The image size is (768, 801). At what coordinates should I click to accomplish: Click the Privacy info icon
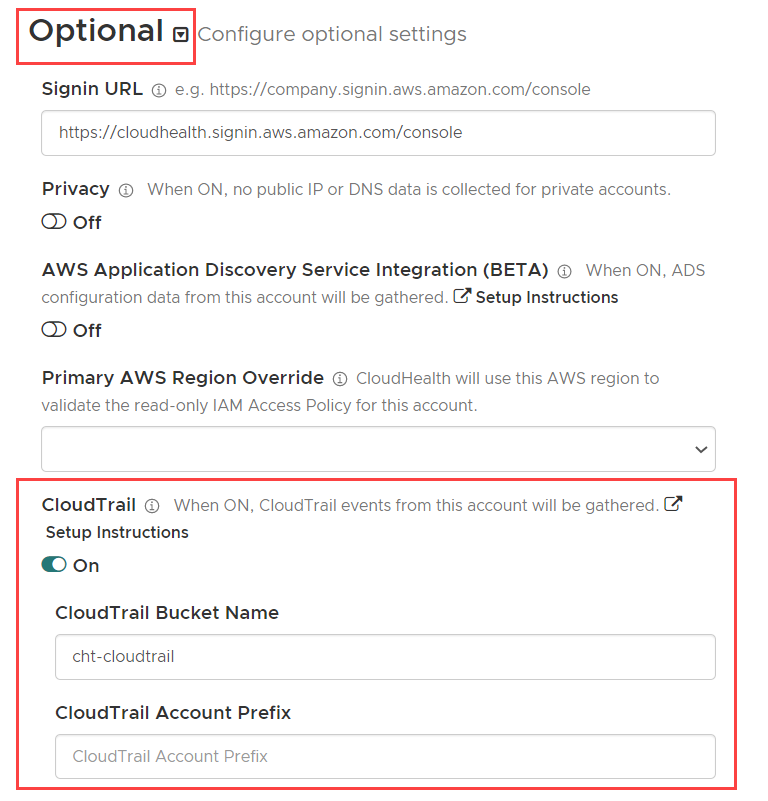coord(124,190)
